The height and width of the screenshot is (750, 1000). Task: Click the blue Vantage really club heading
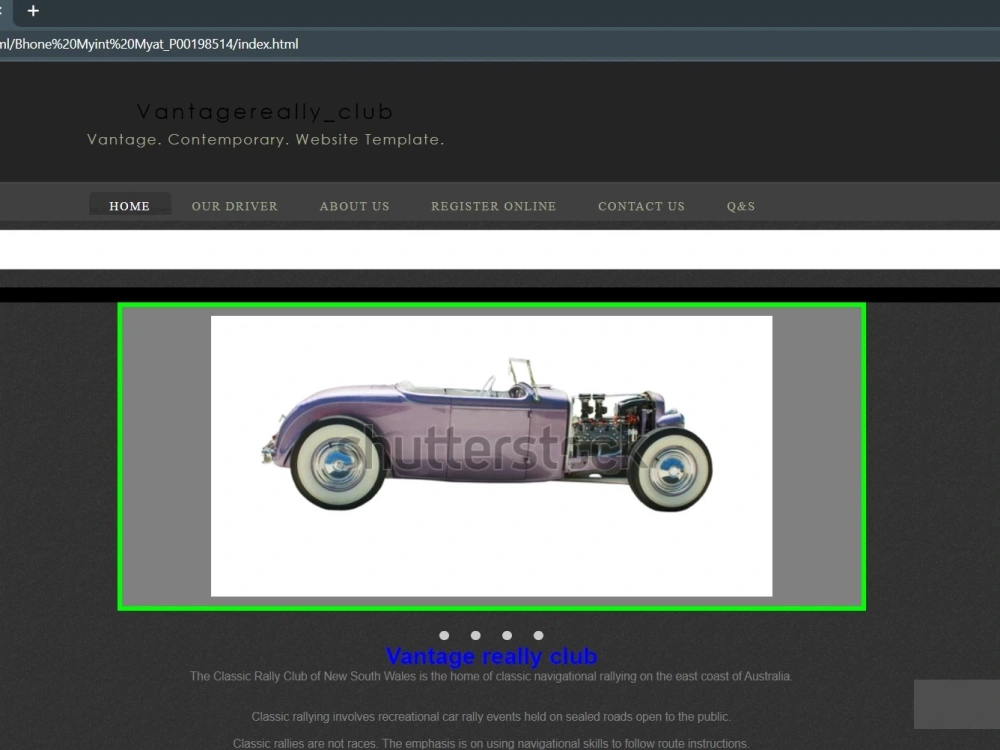pyautogui.click(x=491, y=656)
